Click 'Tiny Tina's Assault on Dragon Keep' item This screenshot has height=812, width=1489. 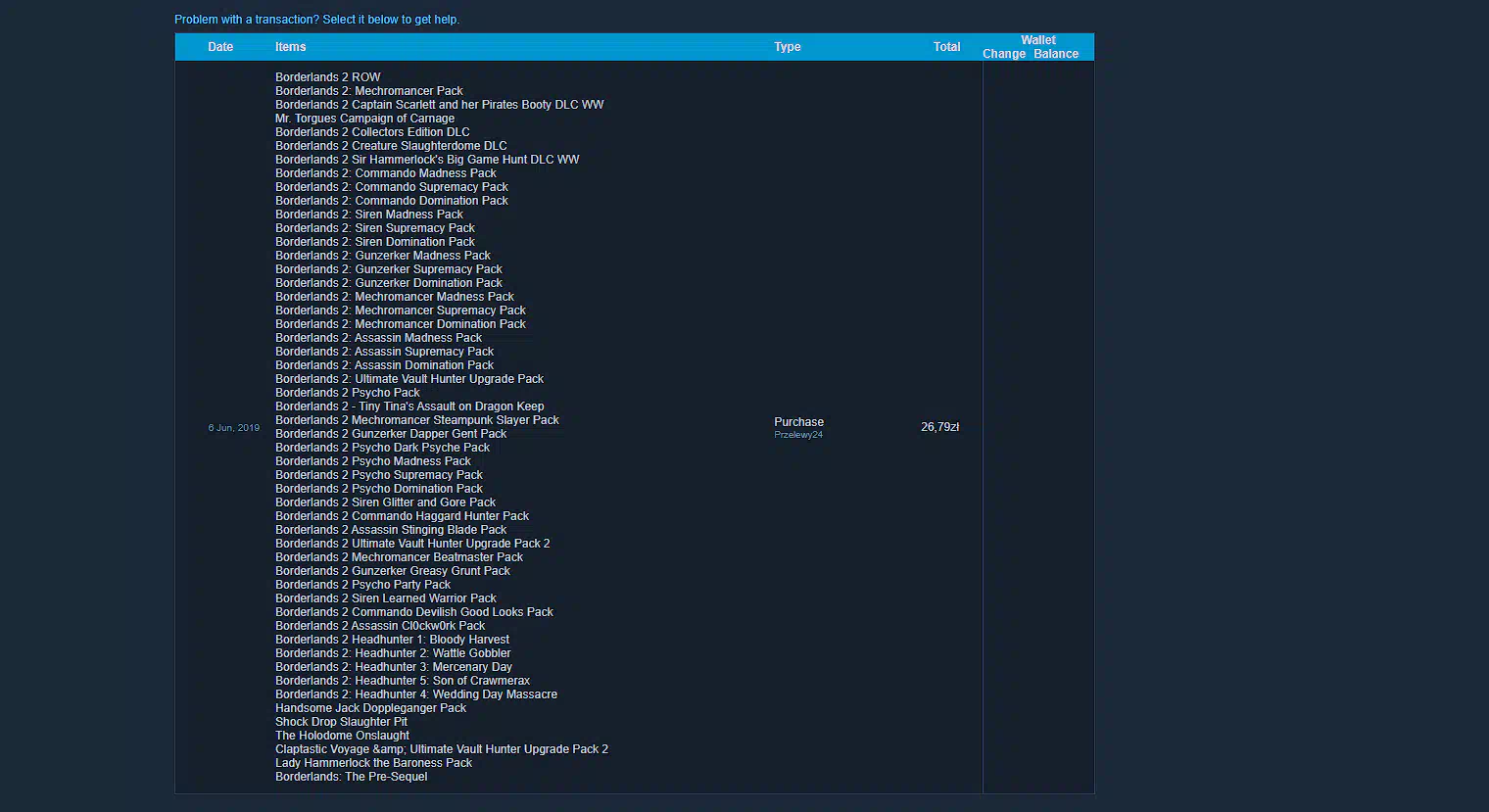(x=409, y=406)
